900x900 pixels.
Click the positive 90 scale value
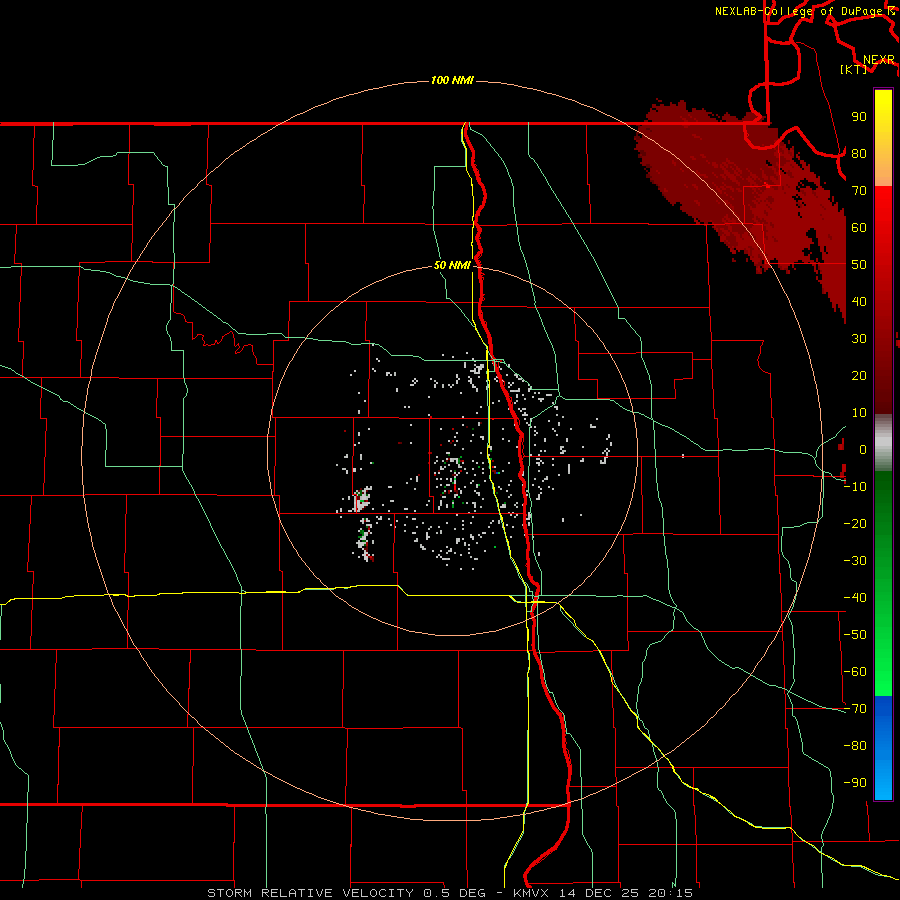click(x=859, y=117)
